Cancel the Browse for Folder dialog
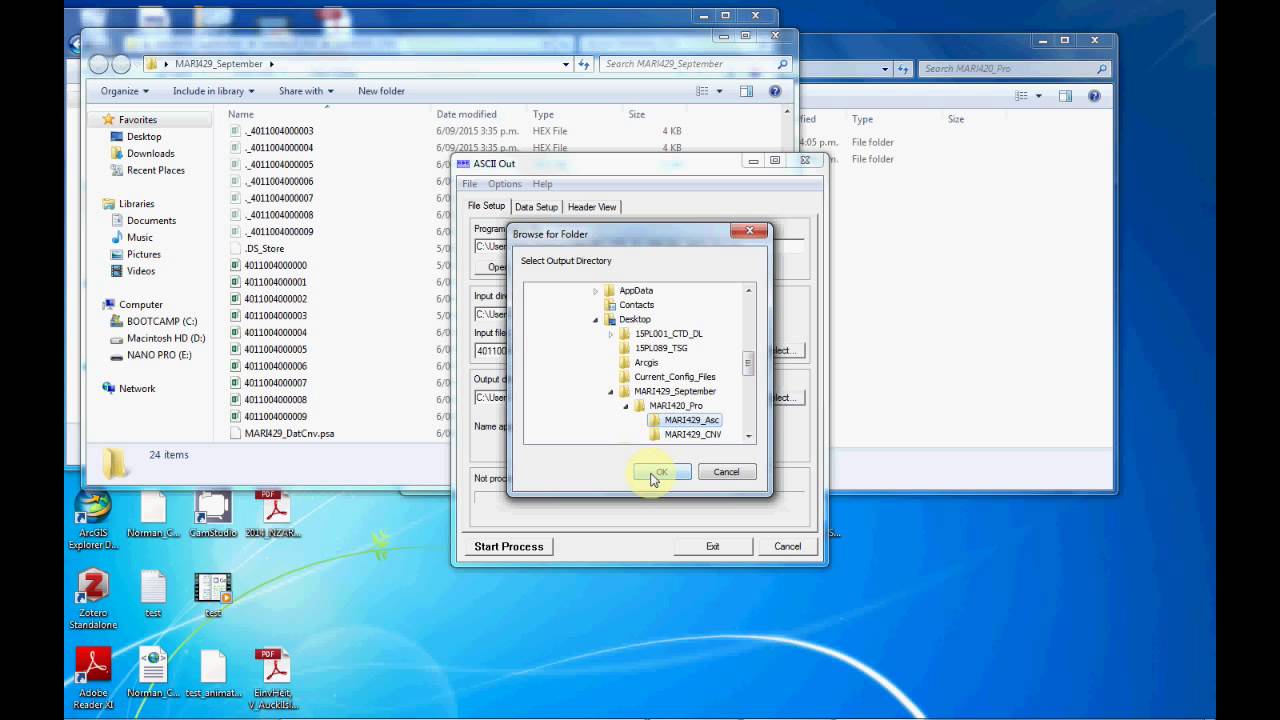The width and height of the screenshot is (1280, 720). pos(726,472)
